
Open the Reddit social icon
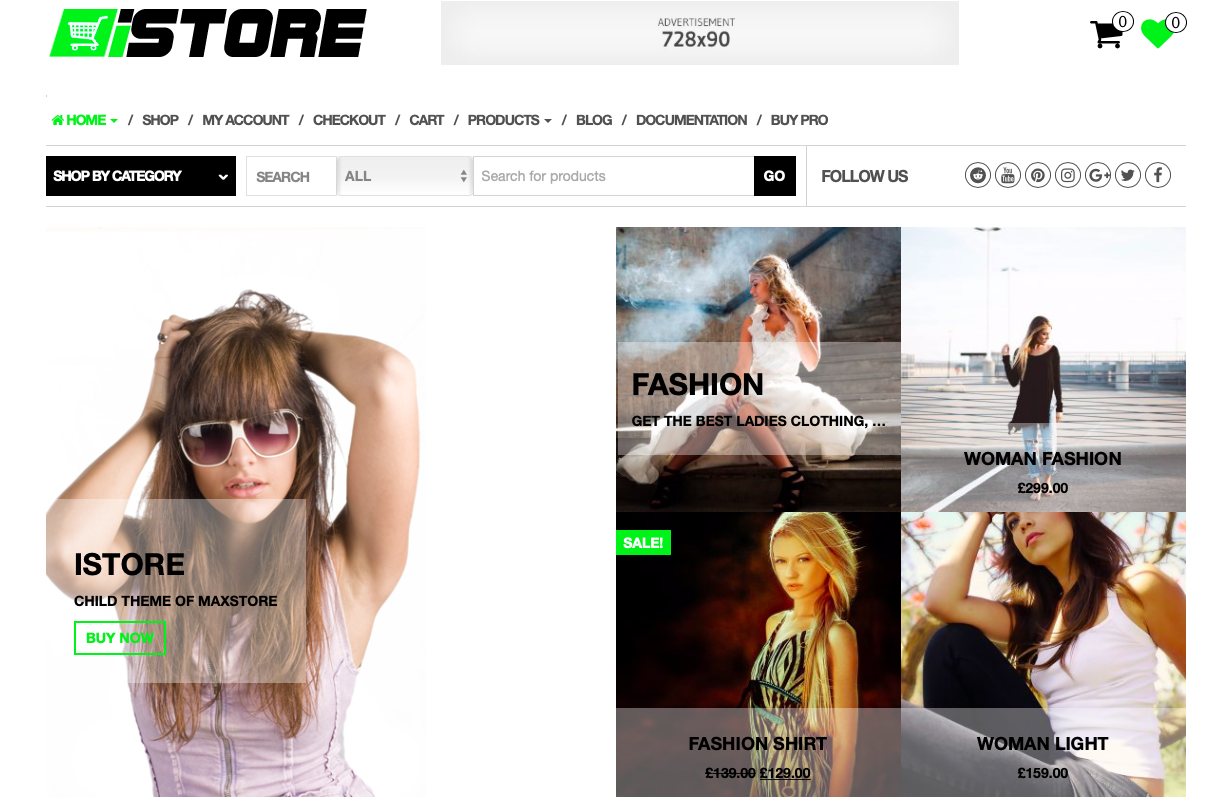[x=977, y=174]
